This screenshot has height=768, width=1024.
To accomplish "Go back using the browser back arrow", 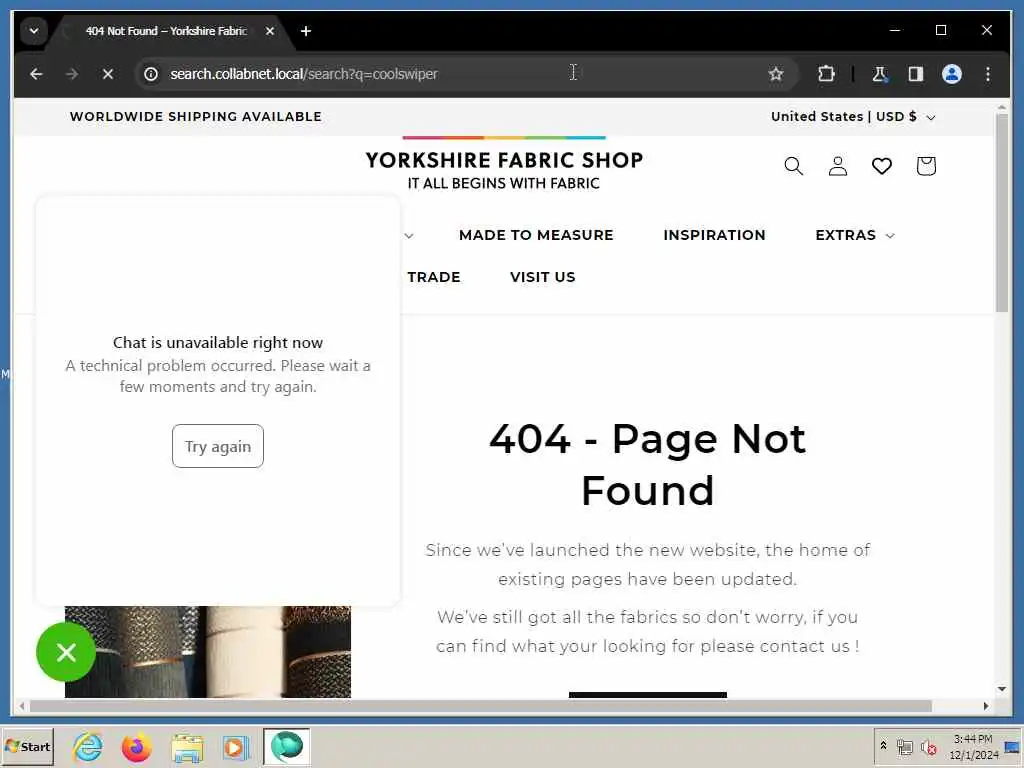I will tap(36, 74).
